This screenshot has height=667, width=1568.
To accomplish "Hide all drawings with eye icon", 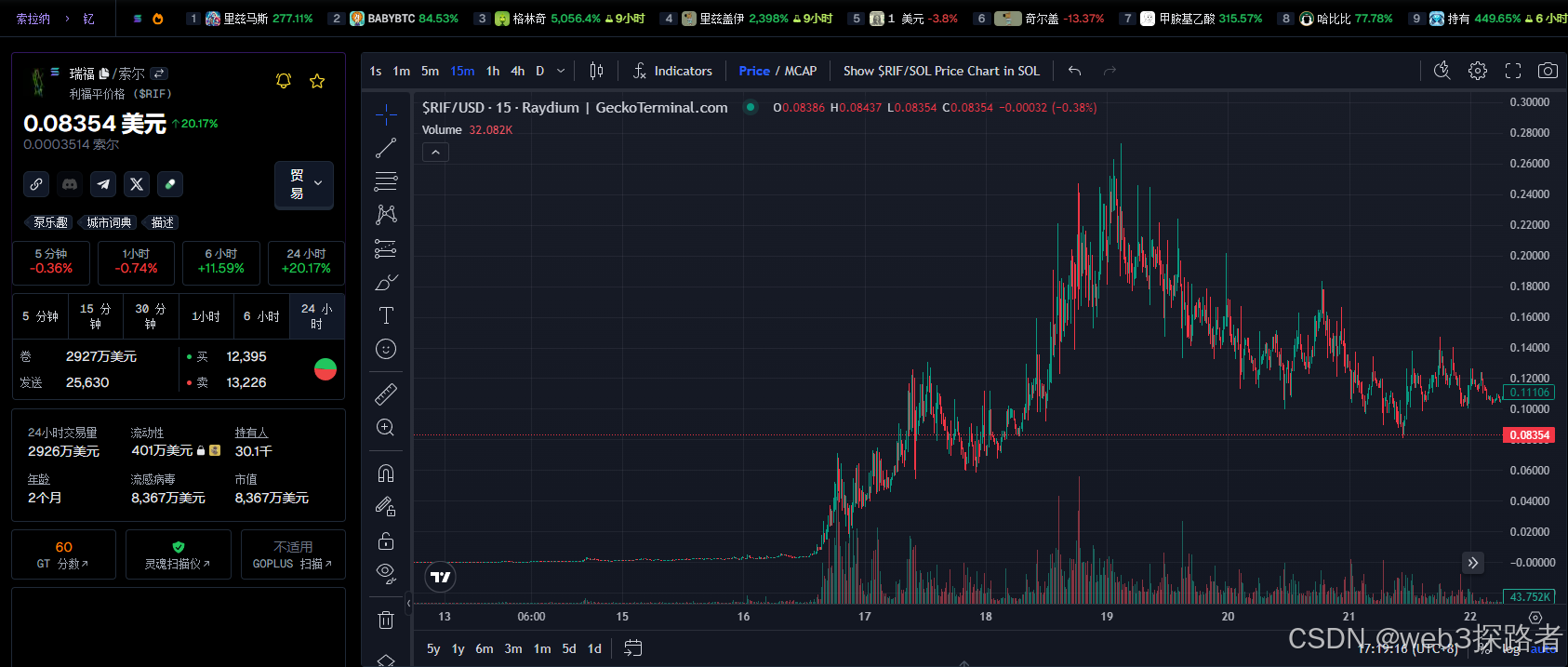I will (386, 573).
